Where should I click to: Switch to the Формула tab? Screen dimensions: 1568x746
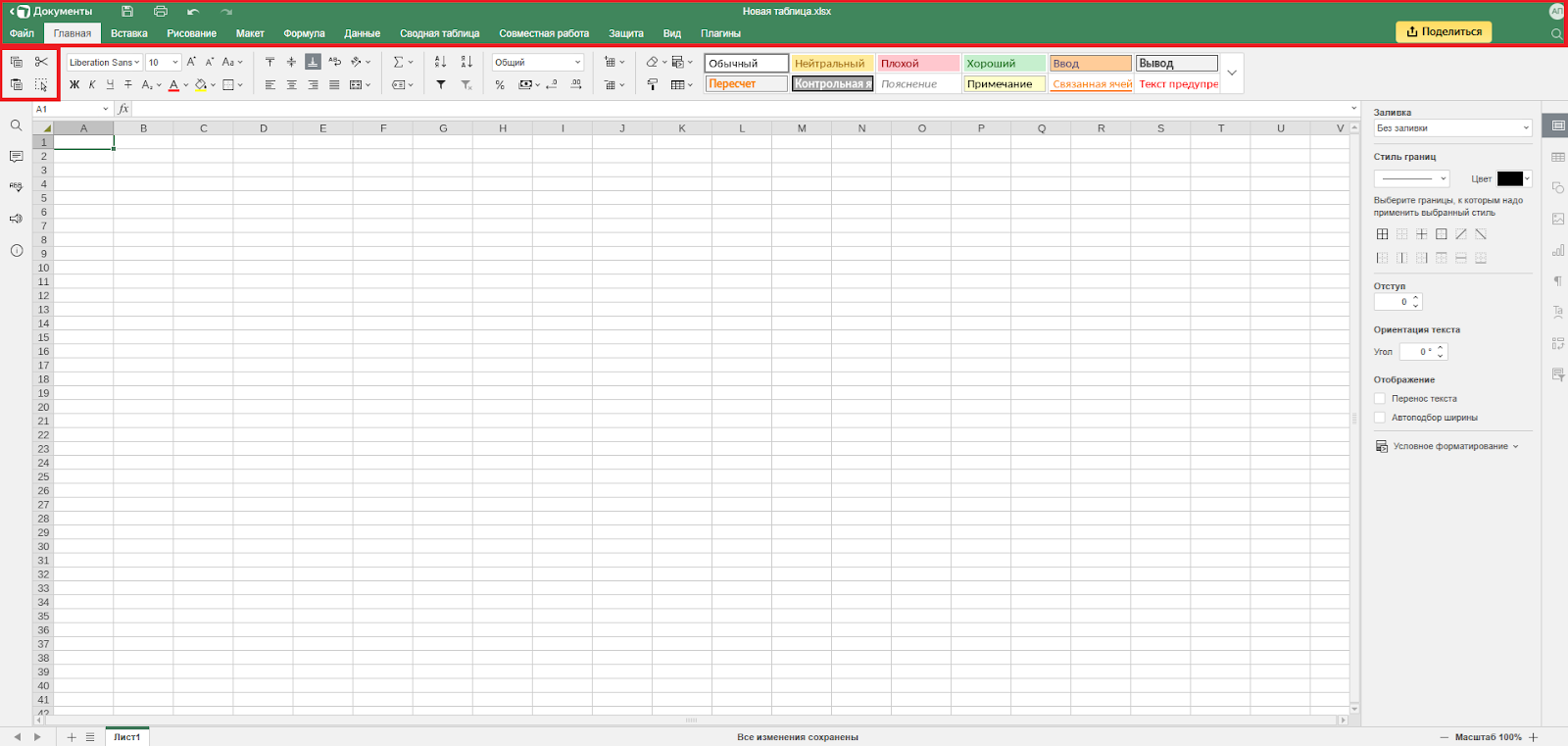coord(304,33)
